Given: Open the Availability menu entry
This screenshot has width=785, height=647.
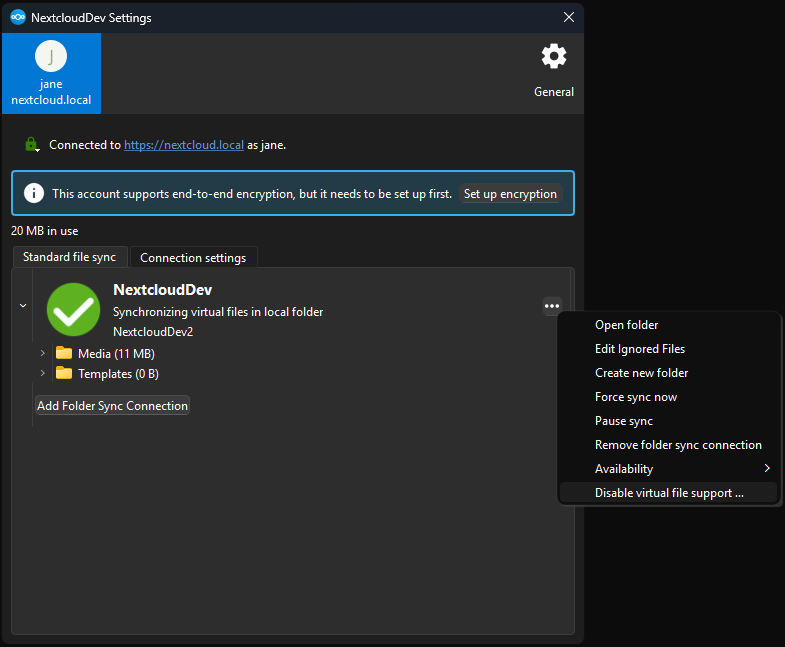Looking at the screenshot, I should click(x=668, y=469).
